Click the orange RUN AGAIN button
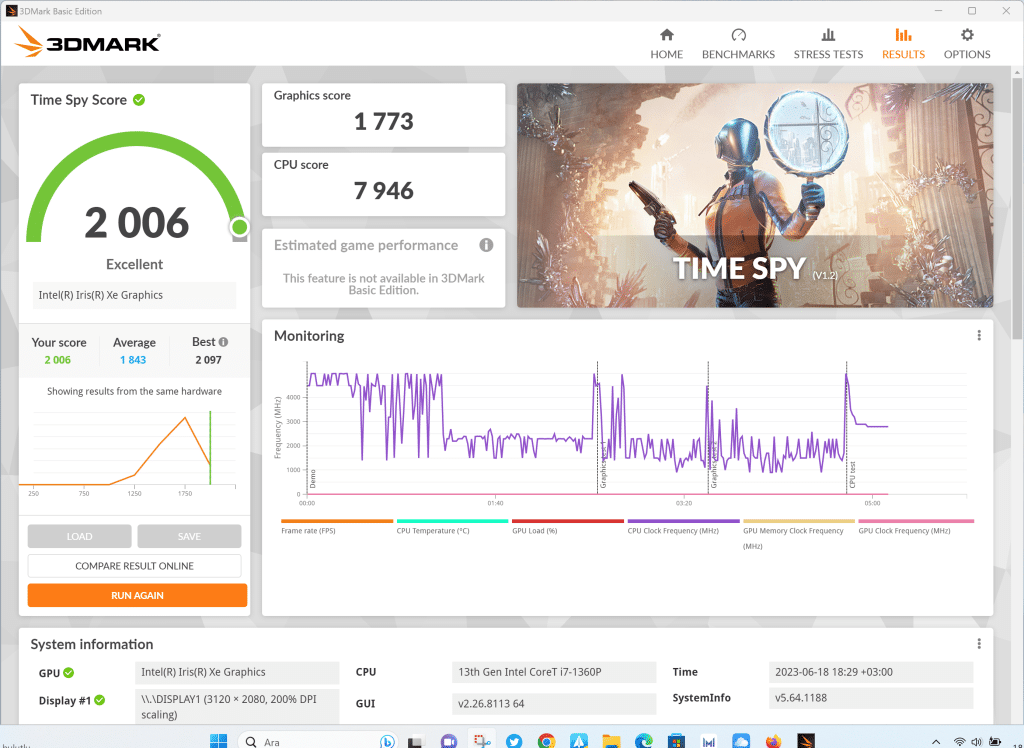Image resolution: width=1024 pixels, height=748 pixels. pyautogui.click(x=137, y=595)
